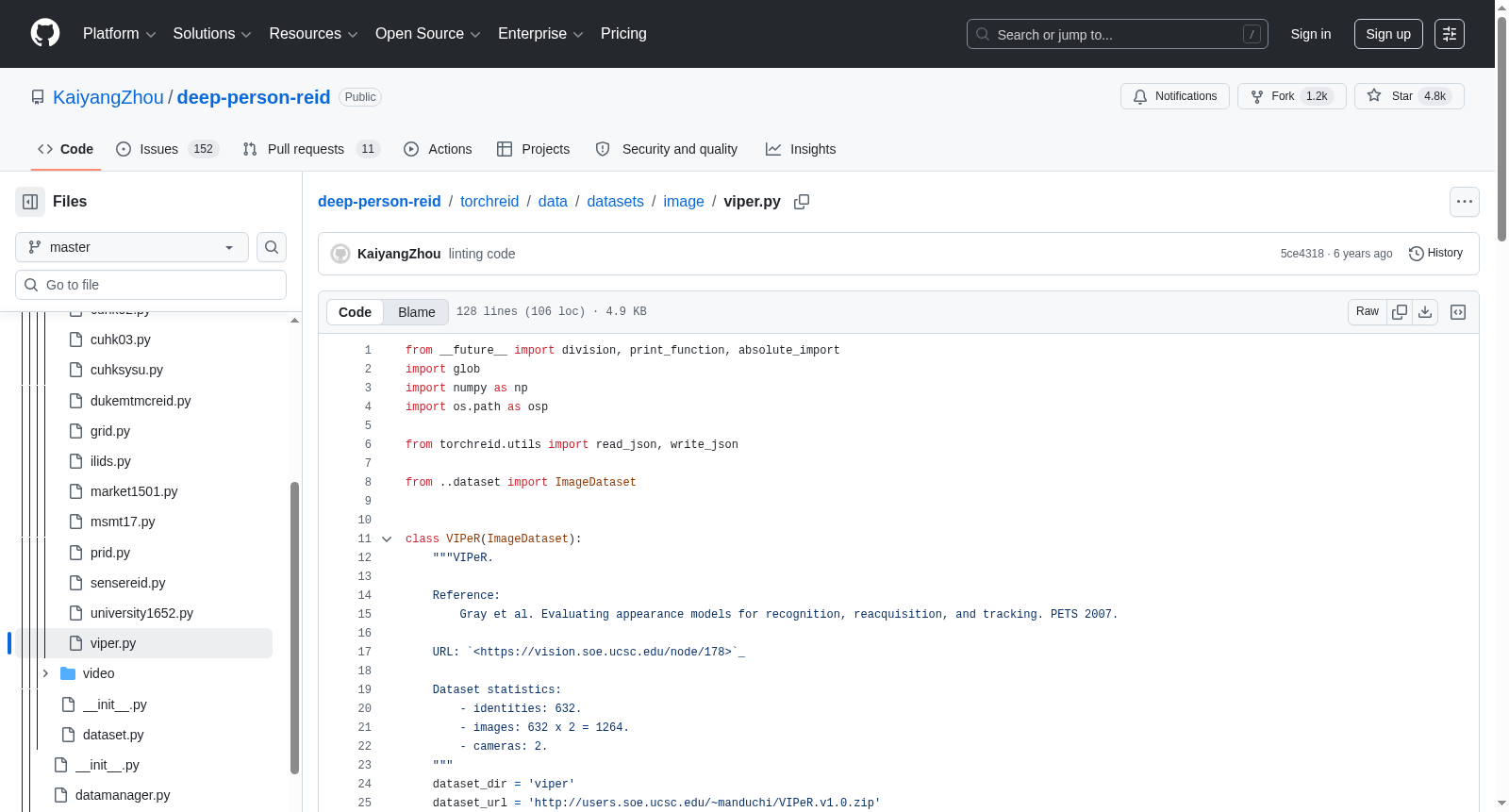The image size is (1509, 812).
Task: Navigate to image breadcrumb folder
Action: coord(684,202)
